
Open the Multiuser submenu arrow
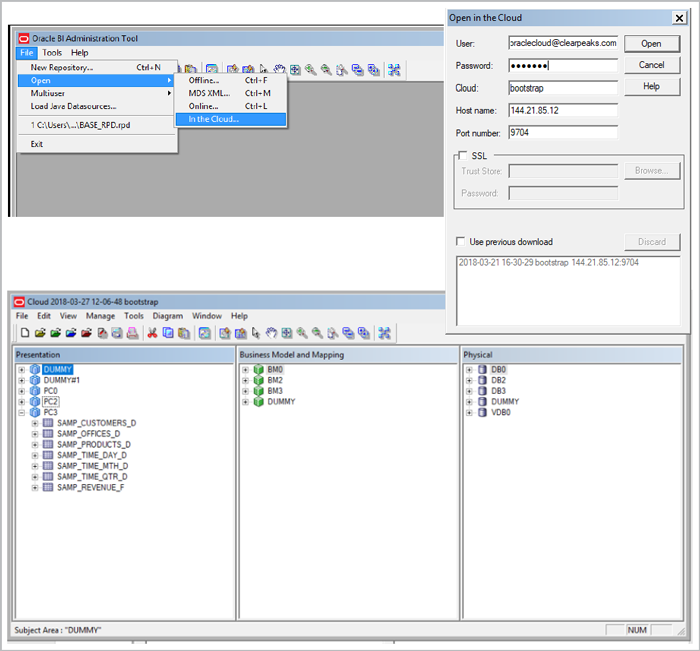[169, 93]
